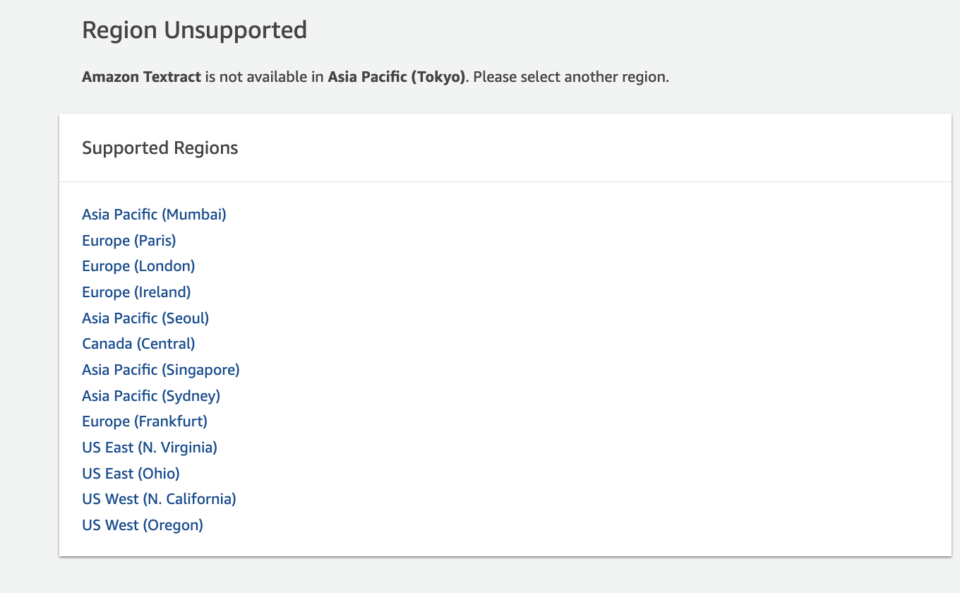Open the Asia Pacific (Mumbai) region link
The width and height of the screenshot is (960, 593).
153,214
